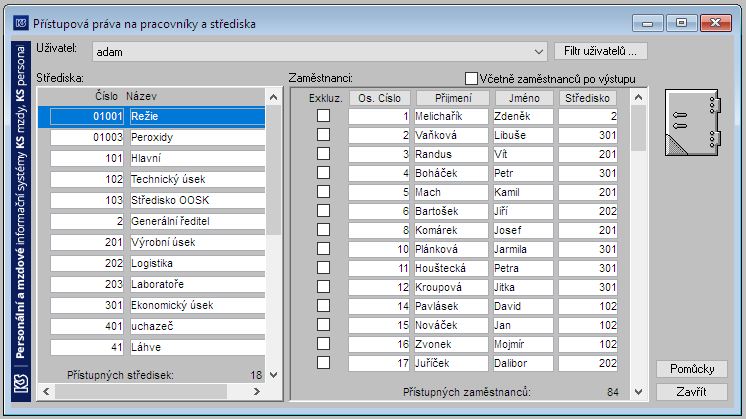Click the Filtr uživatelů button
Screen dimensions: 746x419
pyautogui.click(x=600, y=51)
